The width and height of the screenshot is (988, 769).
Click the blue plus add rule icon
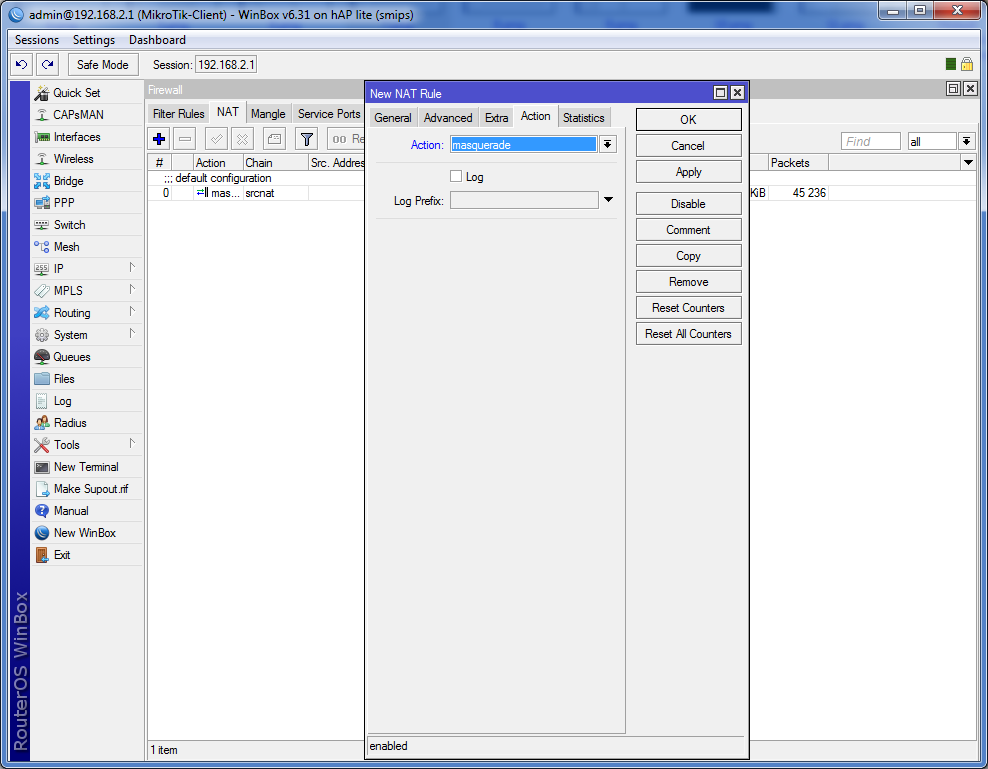coord(159,139)
